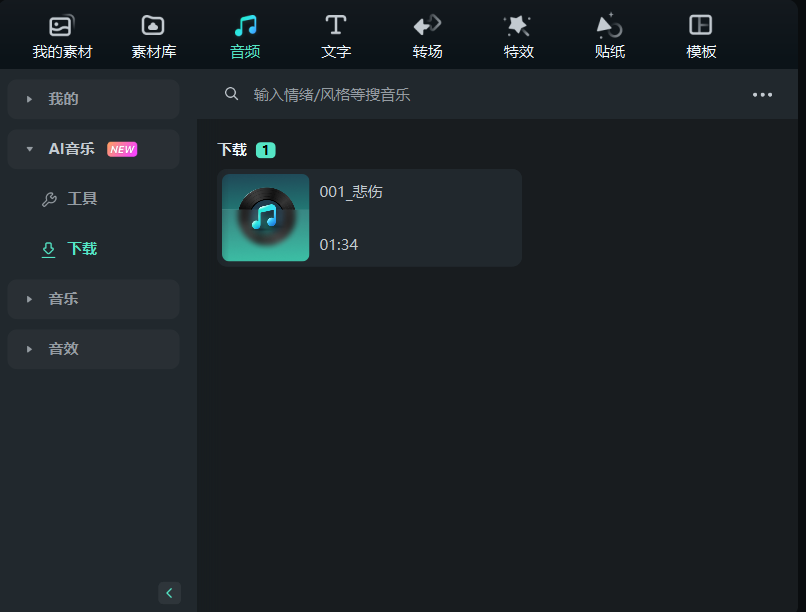This screenshot has height=612, width=806.
Task: Select the 001_悲伤 music thumbnail
Action: tap(265, 217)
